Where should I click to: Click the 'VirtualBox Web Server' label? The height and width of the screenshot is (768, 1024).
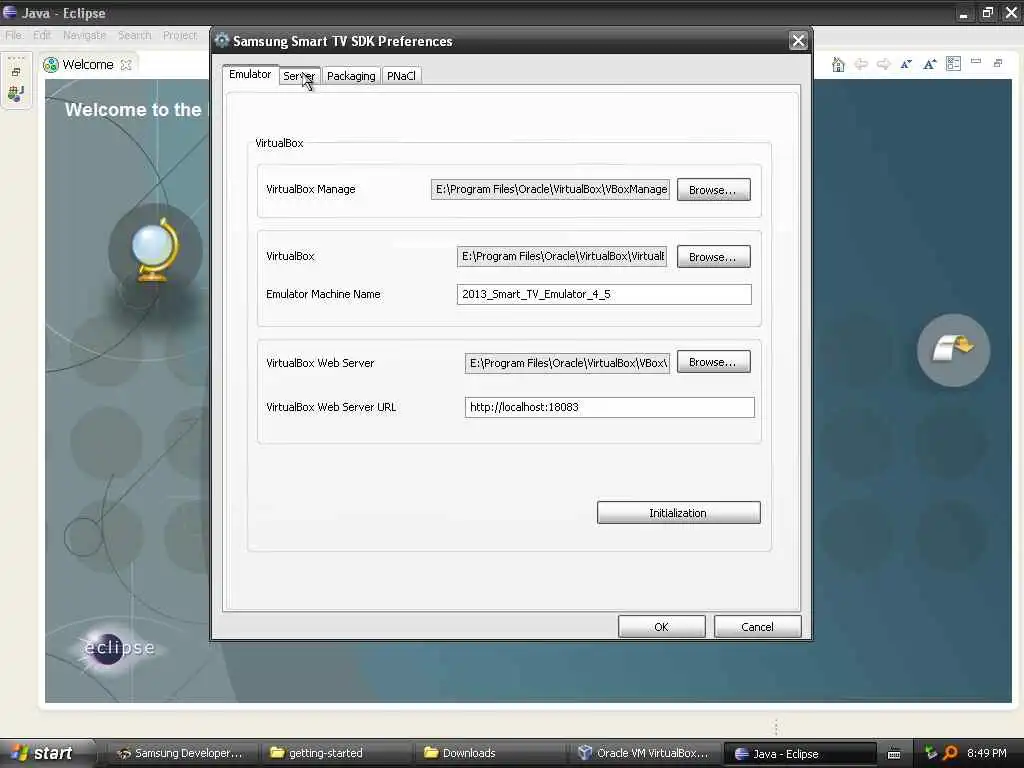(320, 363)
